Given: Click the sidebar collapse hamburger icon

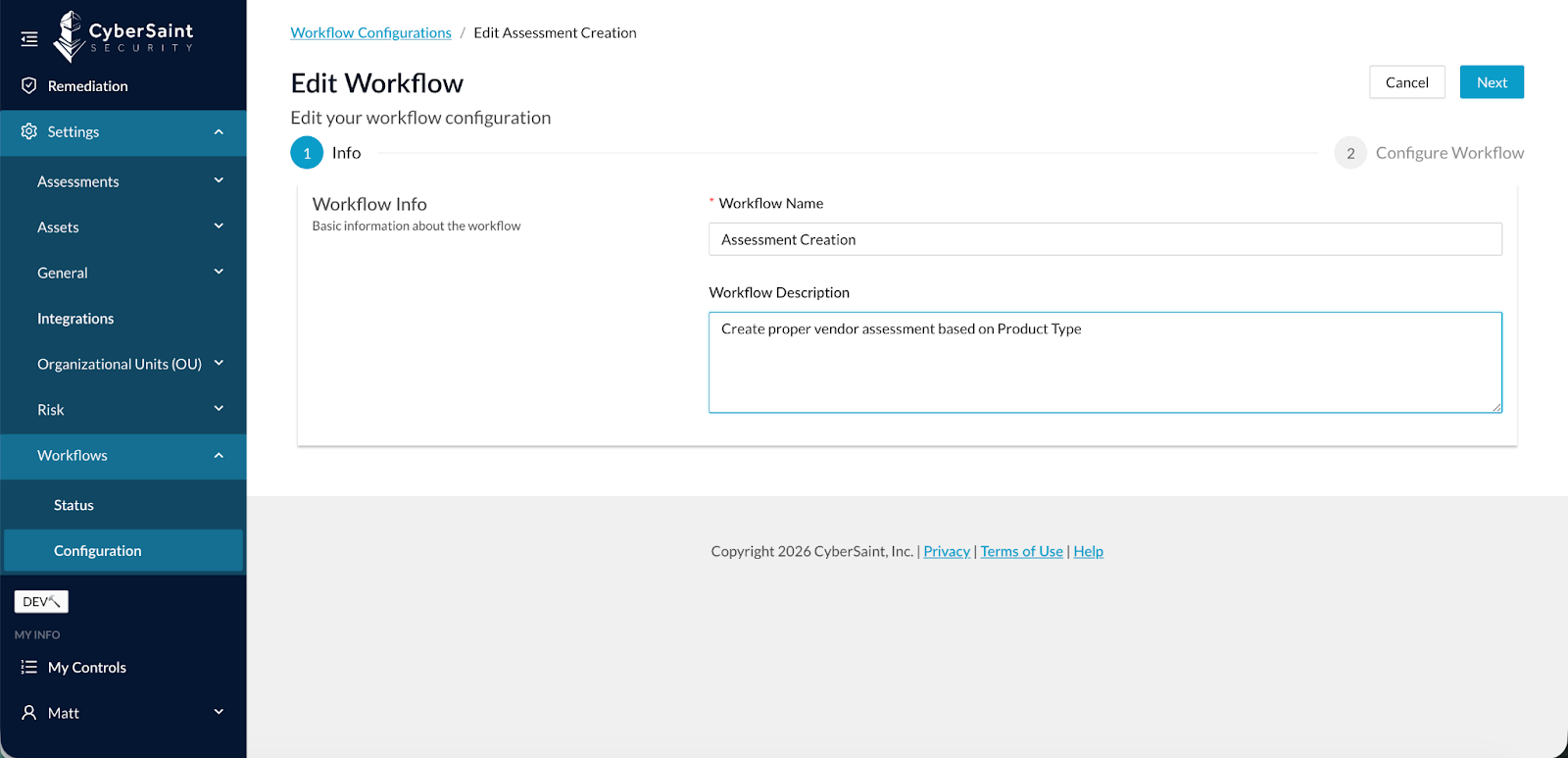Looking at the screenshot, I should [29, 39].
